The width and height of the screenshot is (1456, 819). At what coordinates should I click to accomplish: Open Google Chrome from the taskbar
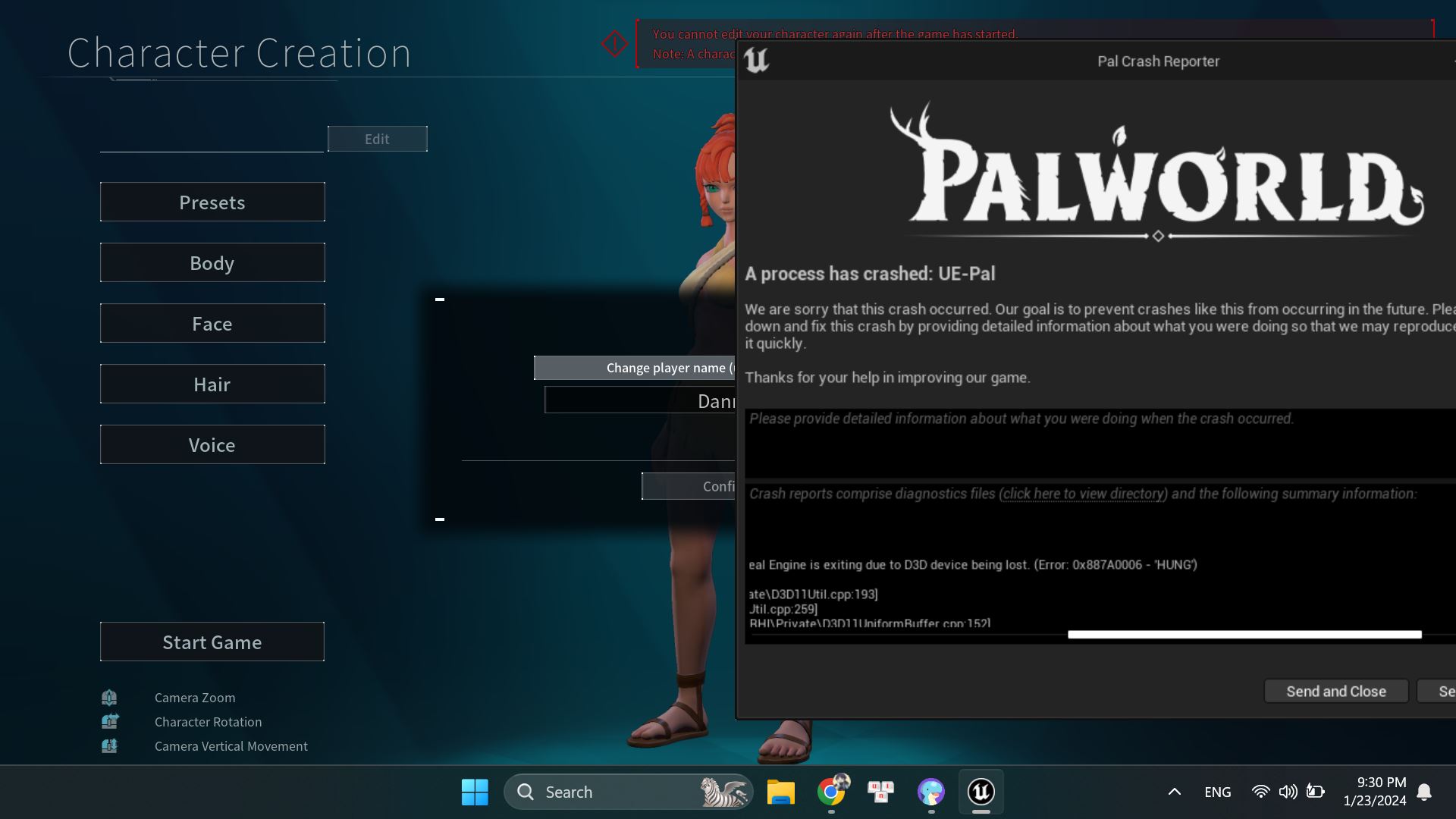click(x=832, y=791)
